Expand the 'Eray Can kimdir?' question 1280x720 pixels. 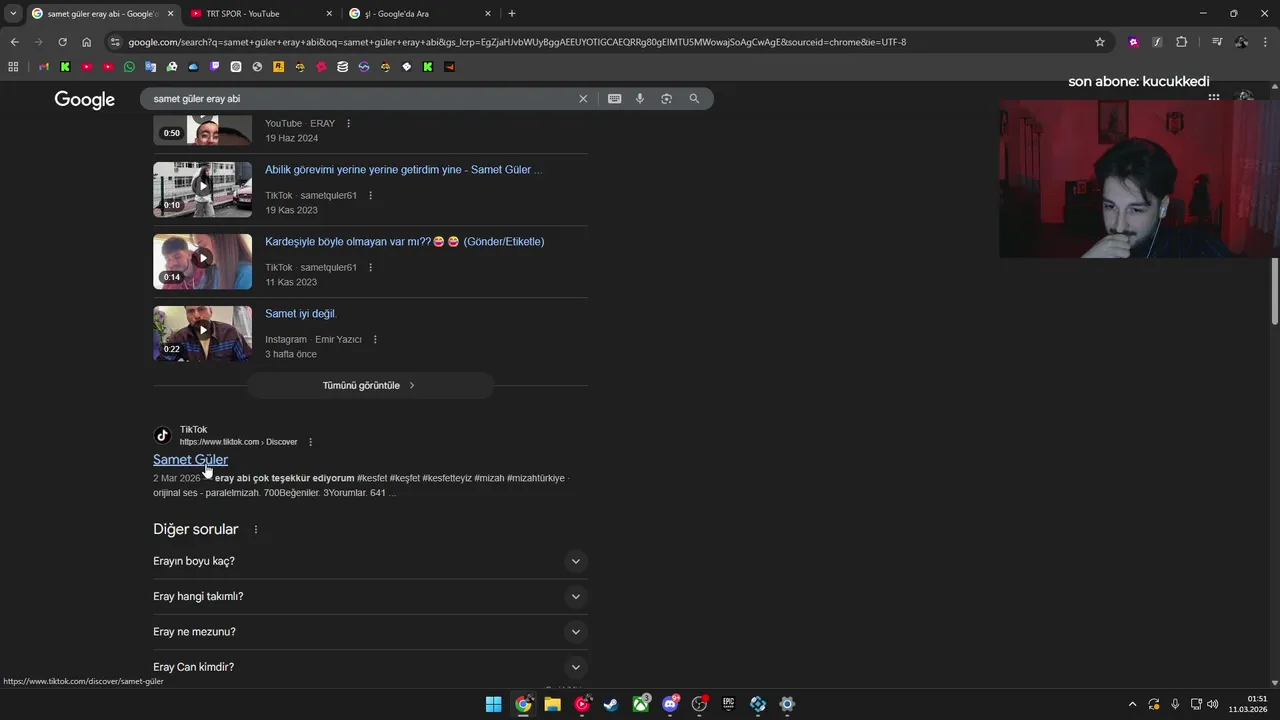pyautogui.click(x=370, y=667)
